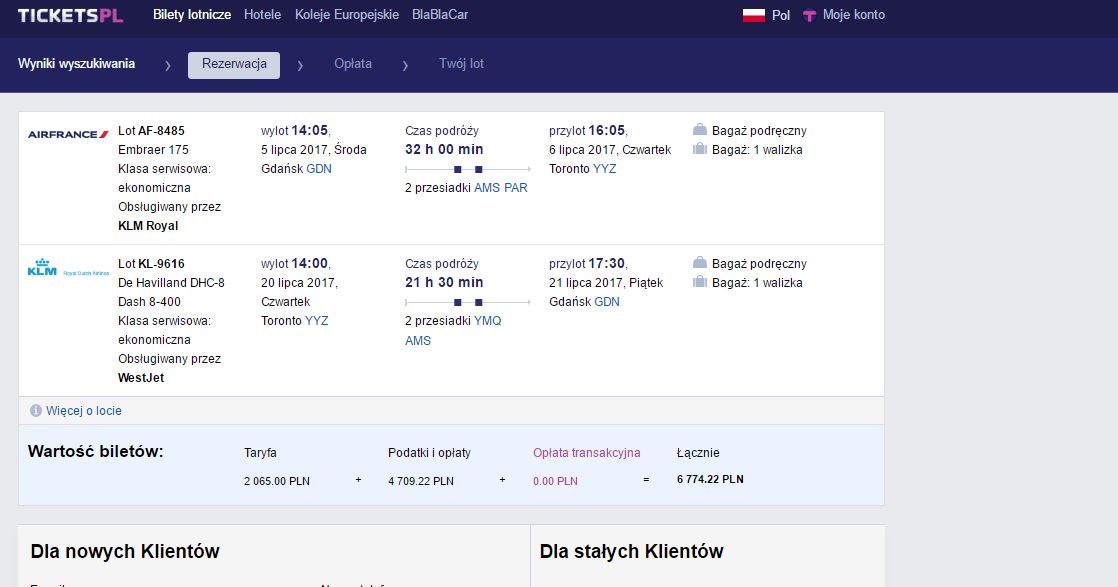Click the Polish flag language icon

coord(754,15)
